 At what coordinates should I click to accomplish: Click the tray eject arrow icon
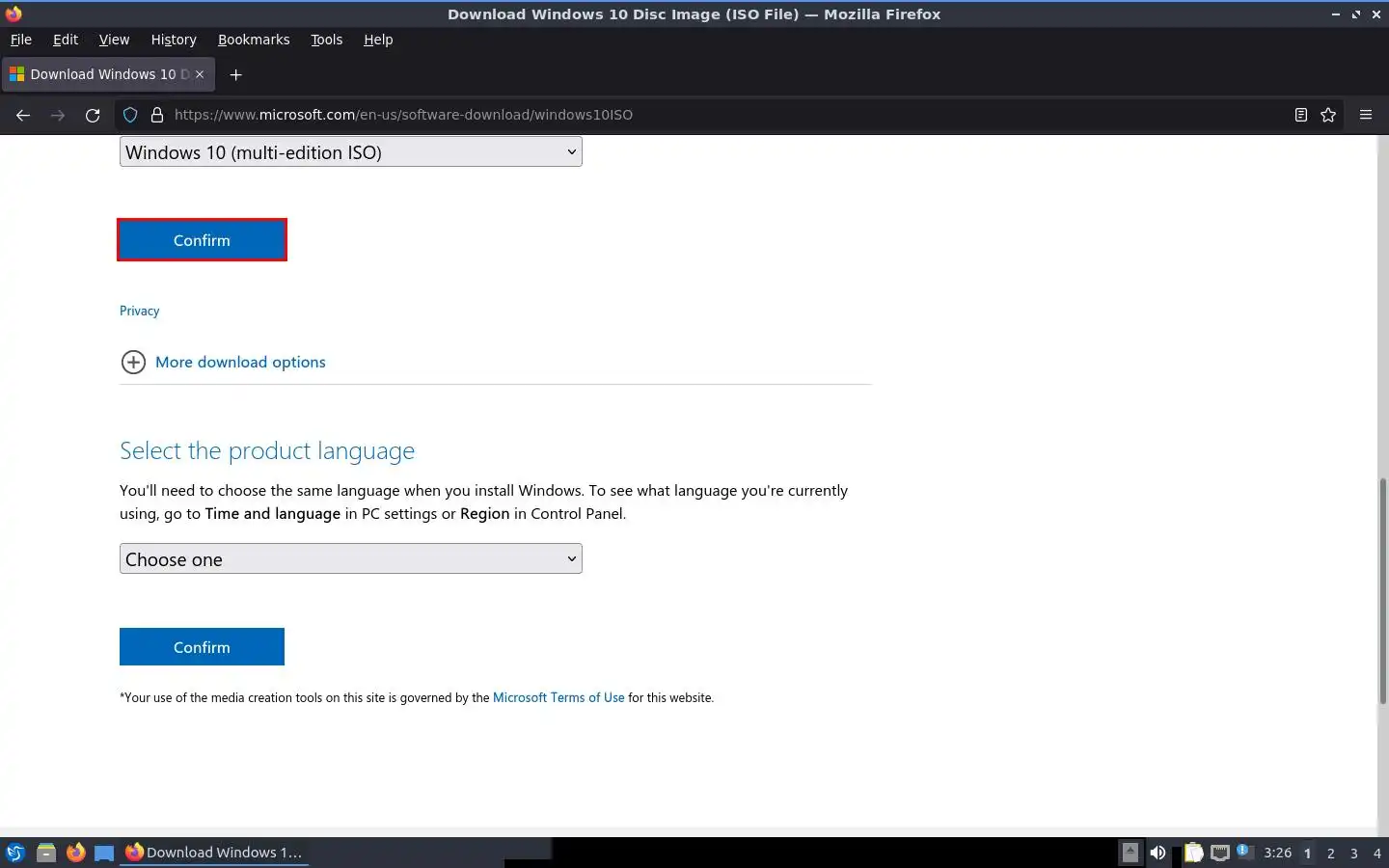(1130, 853)
